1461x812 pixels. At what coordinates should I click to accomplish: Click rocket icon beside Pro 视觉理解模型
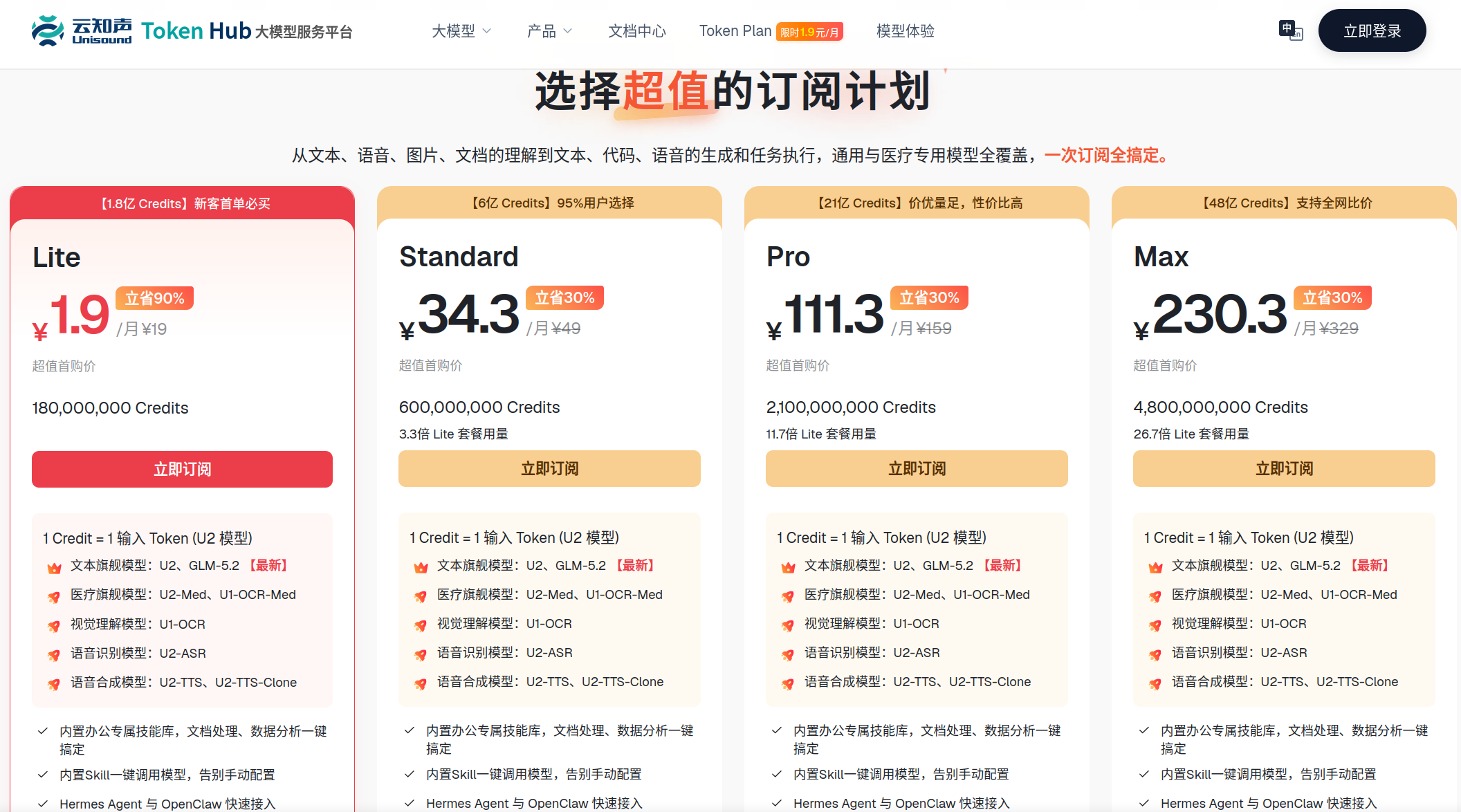(788, 625)
